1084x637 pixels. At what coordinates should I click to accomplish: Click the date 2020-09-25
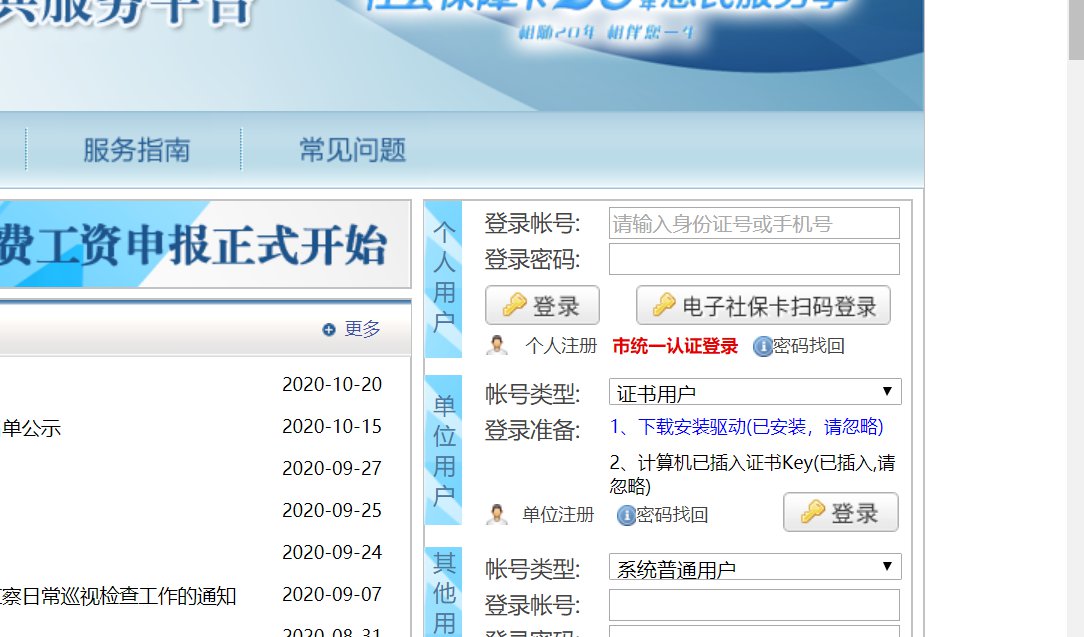click(332, 510)
